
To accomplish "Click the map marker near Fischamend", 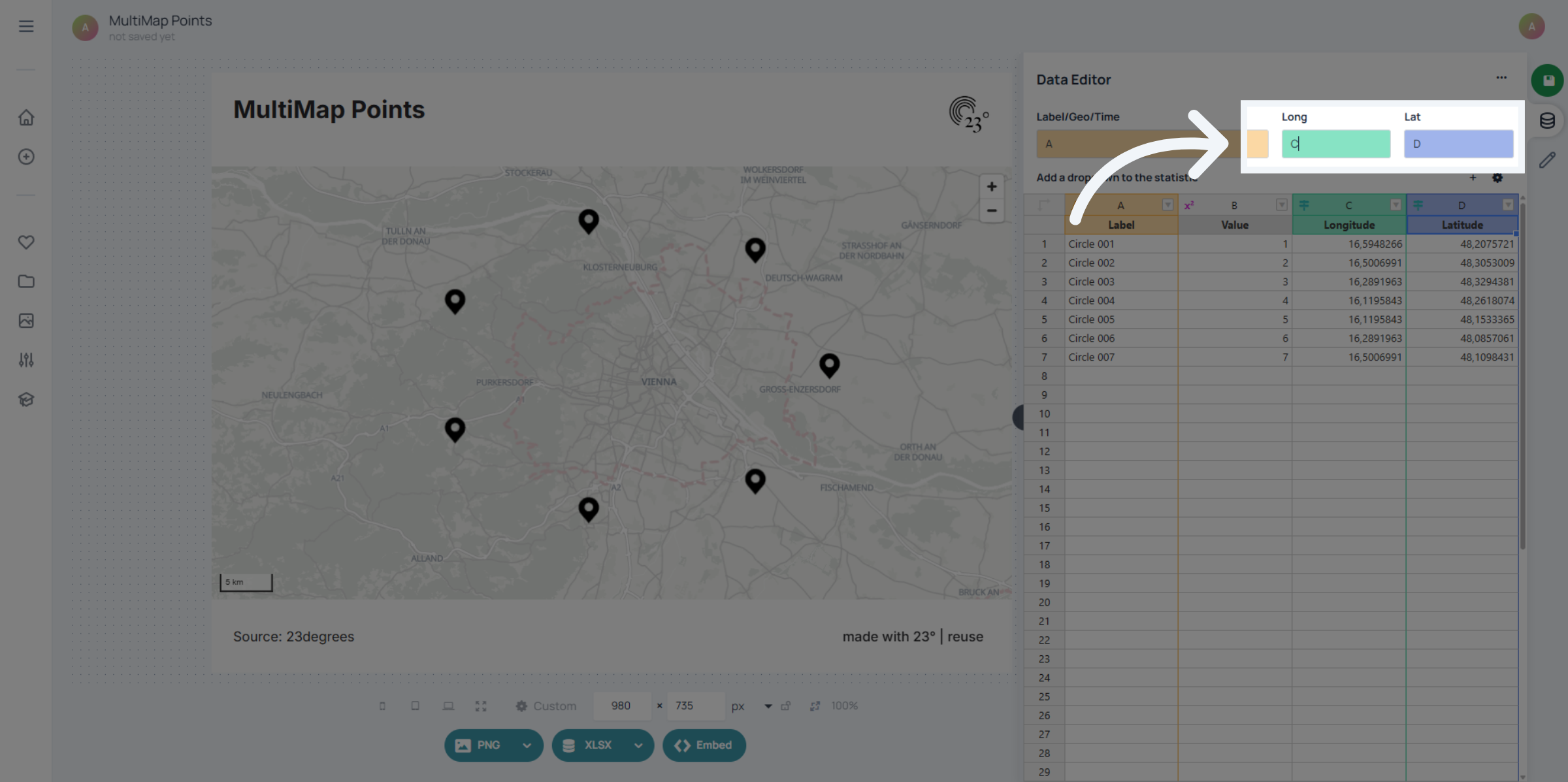I will pyautogui.click(x=755, y=481).
